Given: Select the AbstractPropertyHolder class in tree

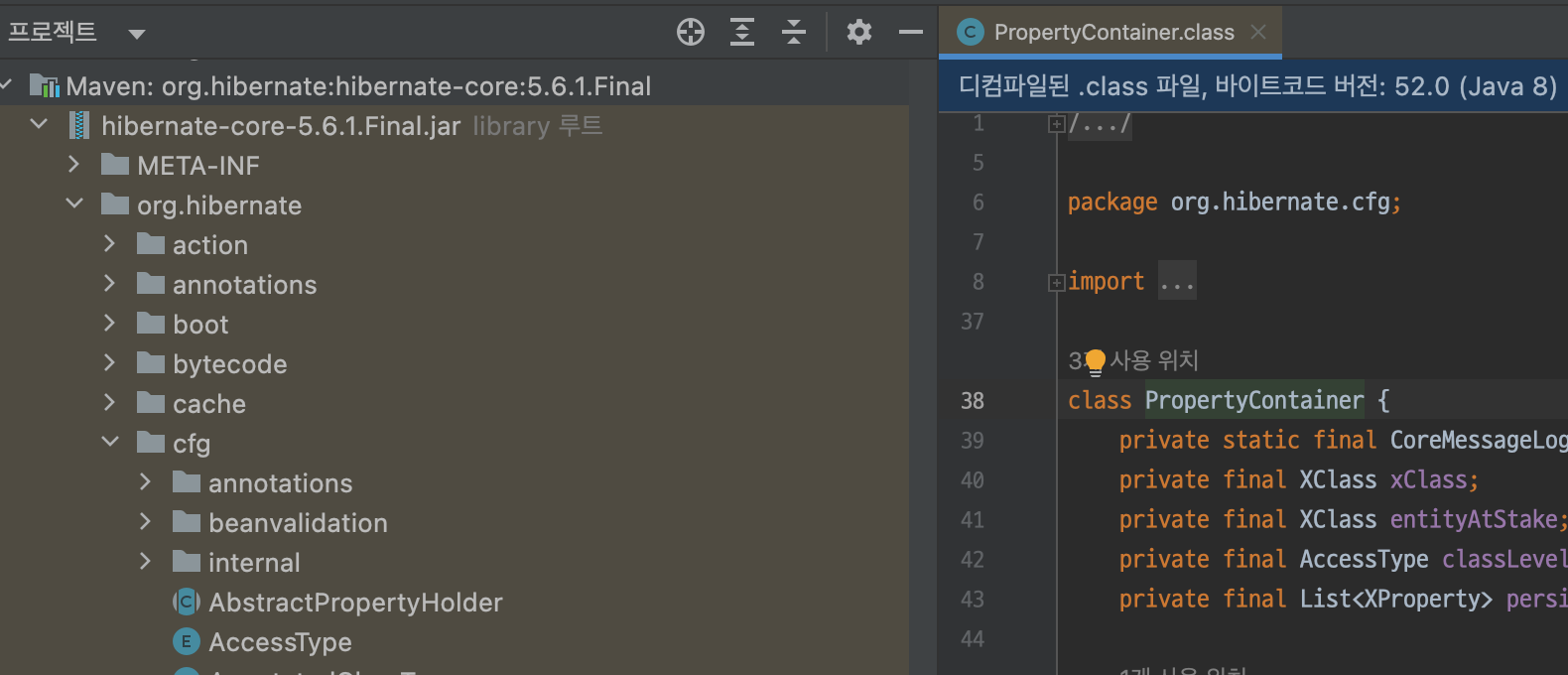Looking at the screenshot, I should [355, 603].
